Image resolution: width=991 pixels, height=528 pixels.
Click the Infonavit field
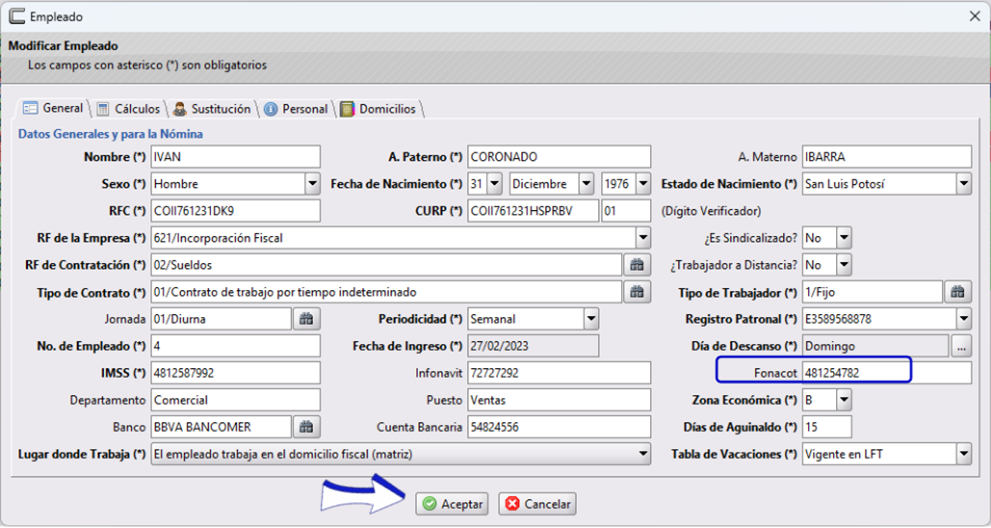pyautogui.click(x=559, y=373)
